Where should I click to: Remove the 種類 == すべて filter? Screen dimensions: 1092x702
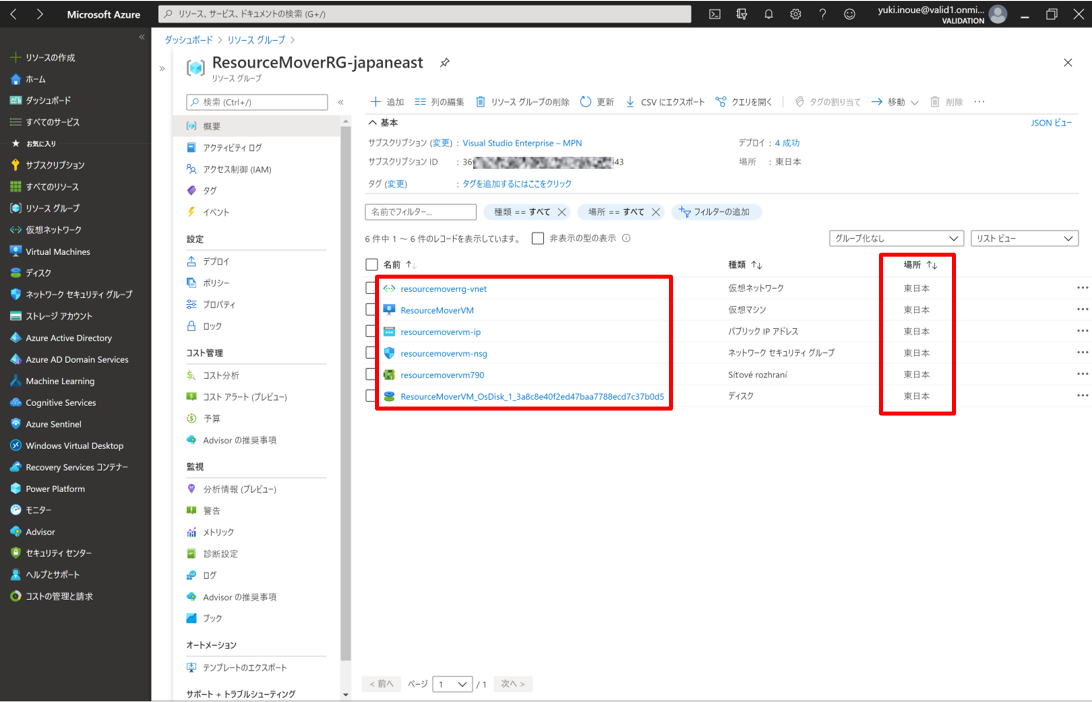[x=562, y=212]
